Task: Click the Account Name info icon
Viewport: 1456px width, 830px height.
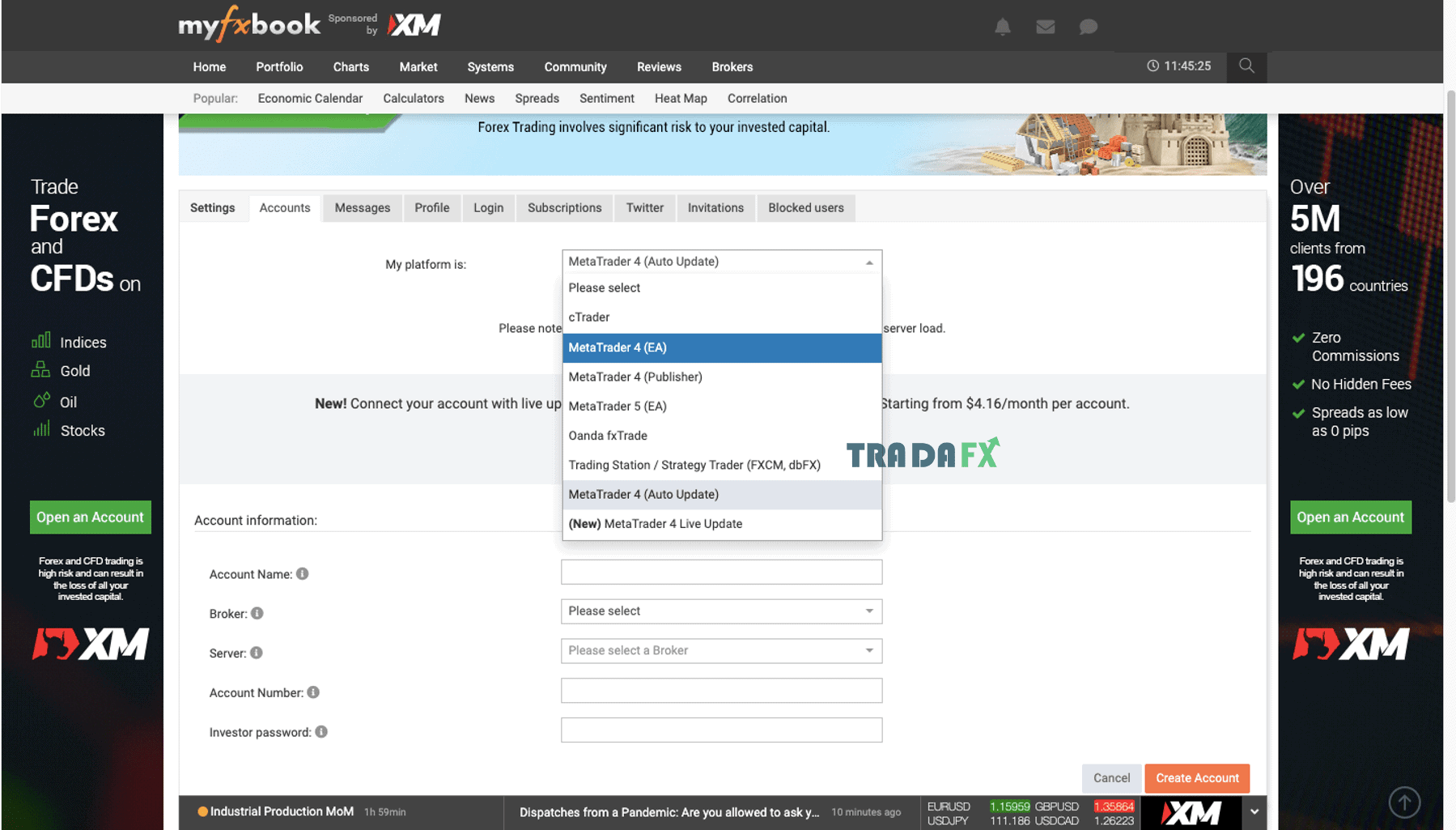Action: (x=302, y=573)
